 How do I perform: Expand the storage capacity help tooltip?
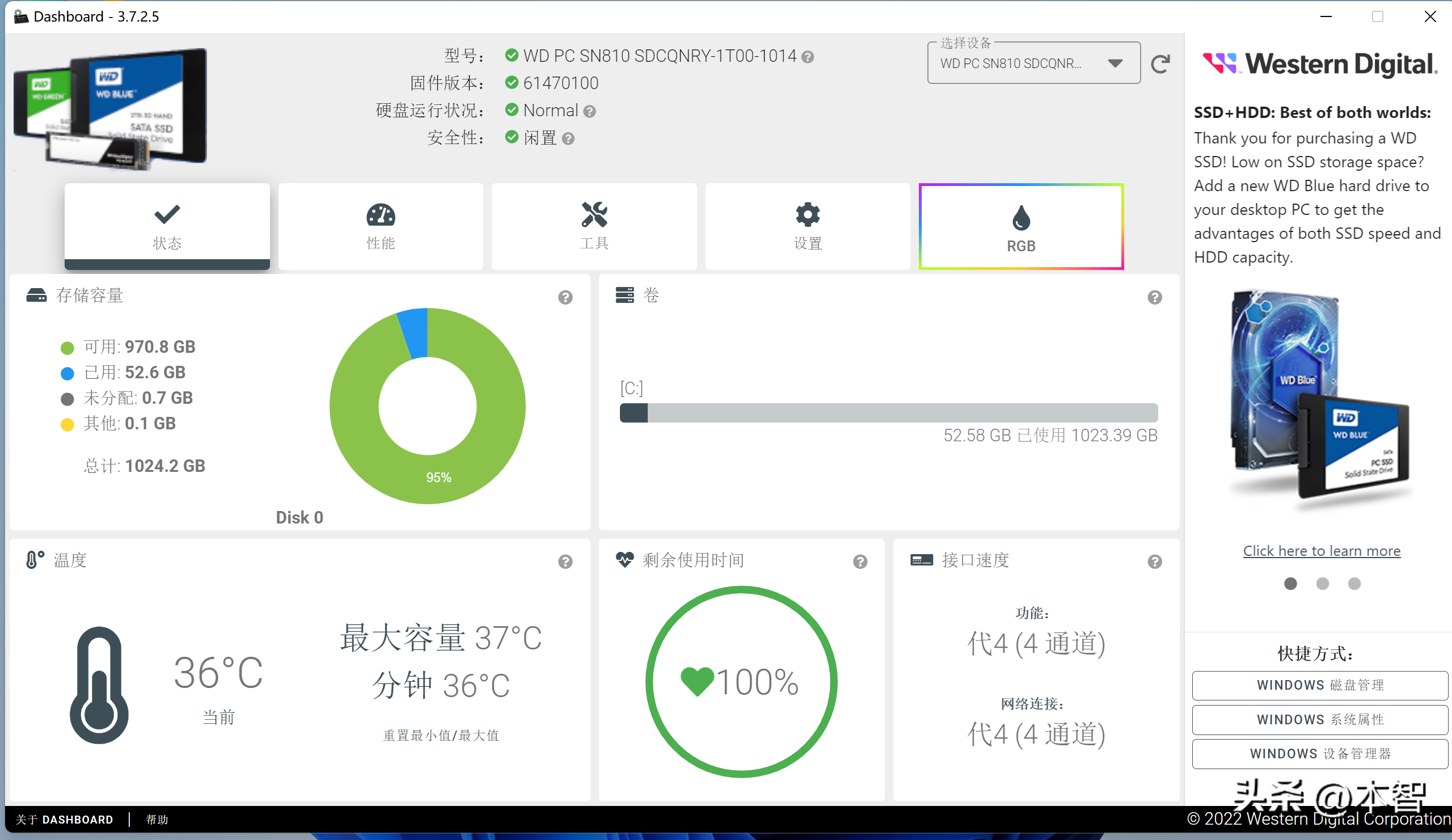pyautogui.click(x=566, y=297)
